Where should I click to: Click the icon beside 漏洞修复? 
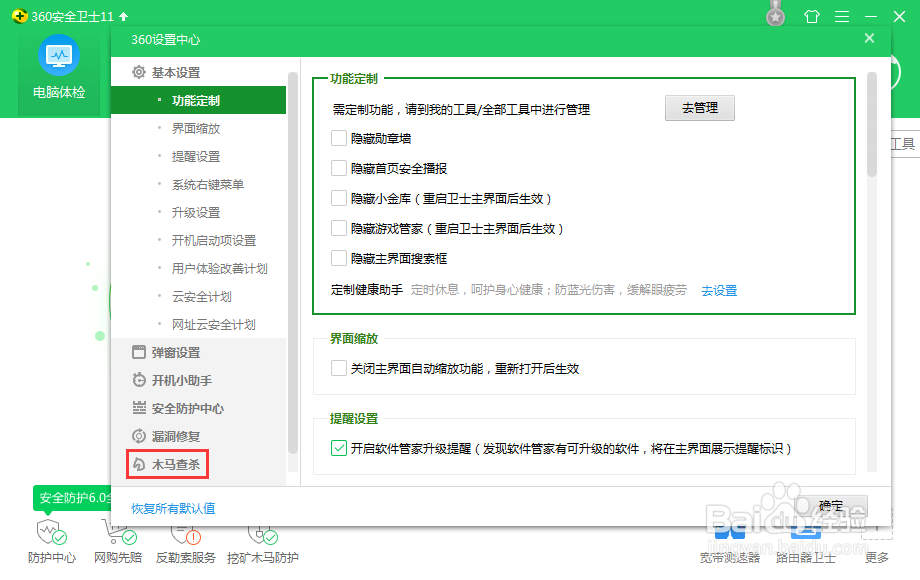pos(139,436)
